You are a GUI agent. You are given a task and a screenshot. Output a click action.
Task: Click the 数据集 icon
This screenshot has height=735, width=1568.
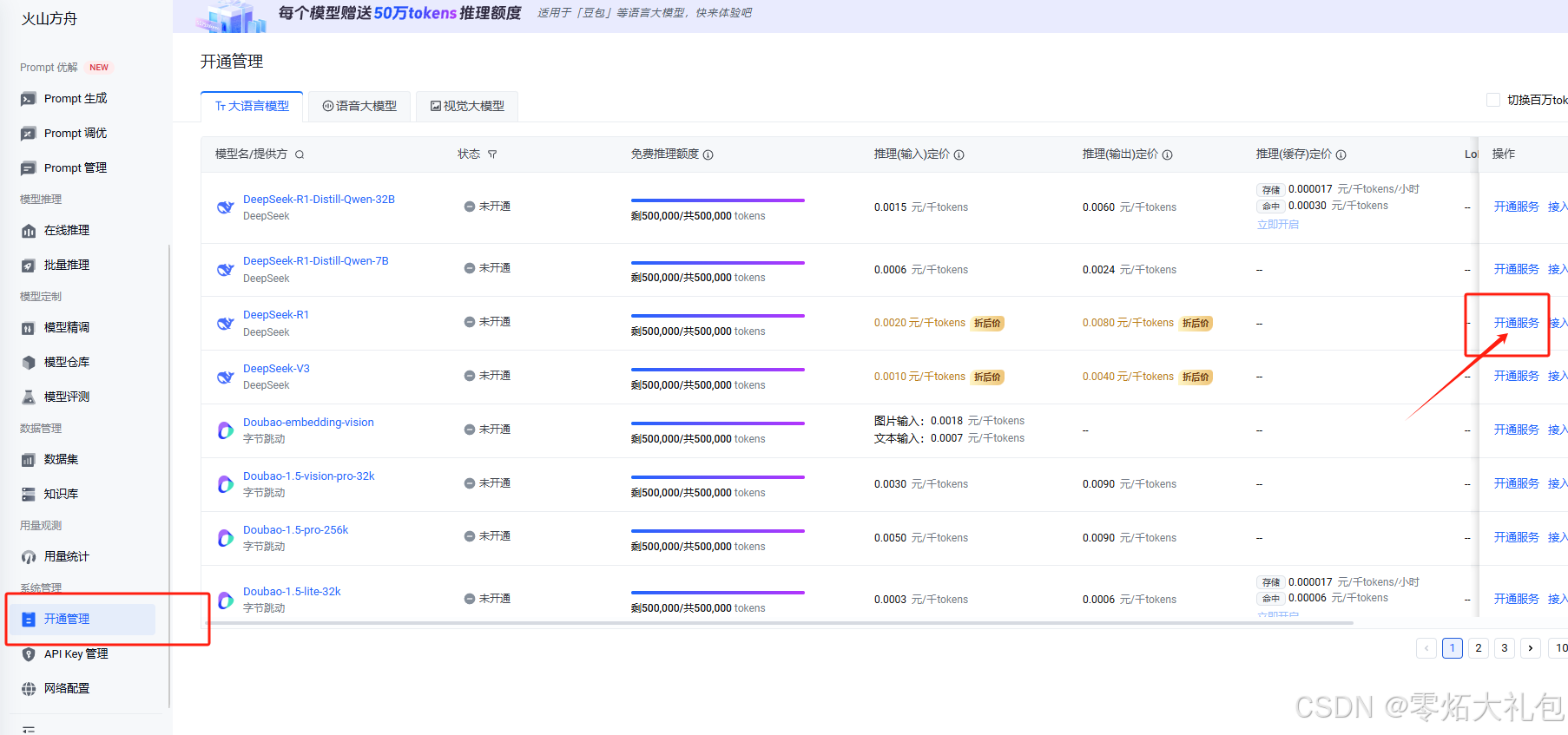(x=29, y=460)
